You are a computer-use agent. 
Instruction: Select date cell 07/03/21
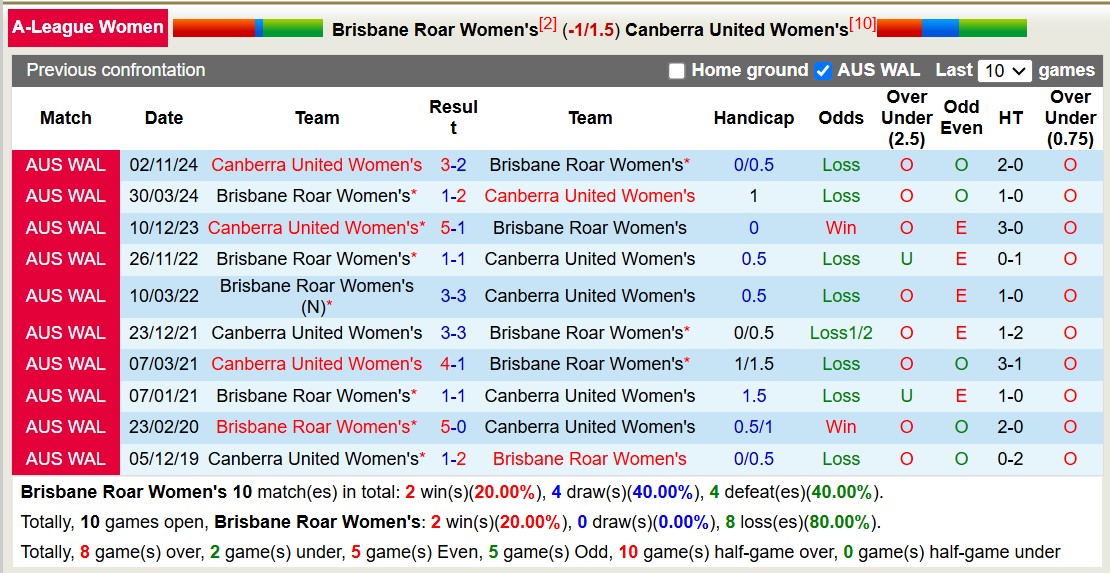coord(164,363)
